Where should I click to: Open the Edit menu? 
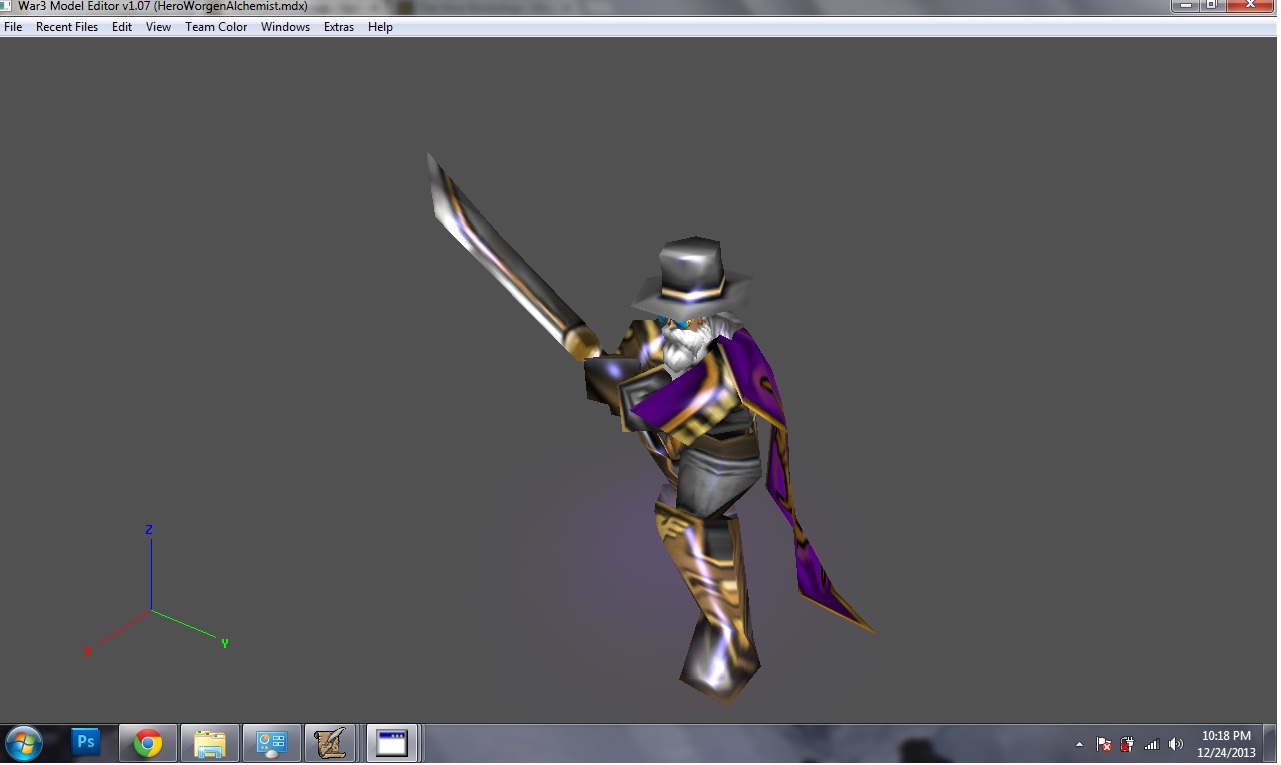pos(122,27)
